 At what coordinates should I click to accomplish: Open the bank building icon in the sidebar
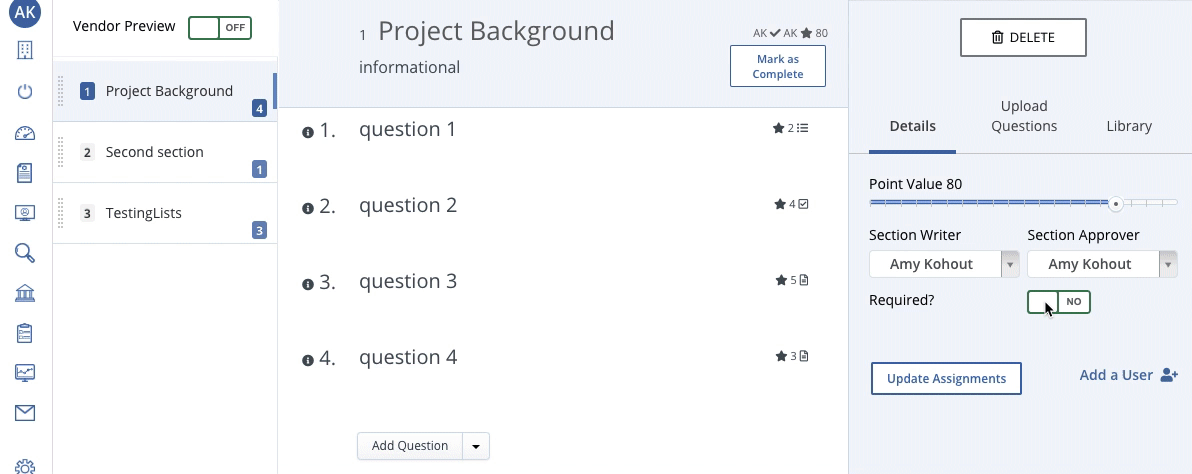point(25,293)
